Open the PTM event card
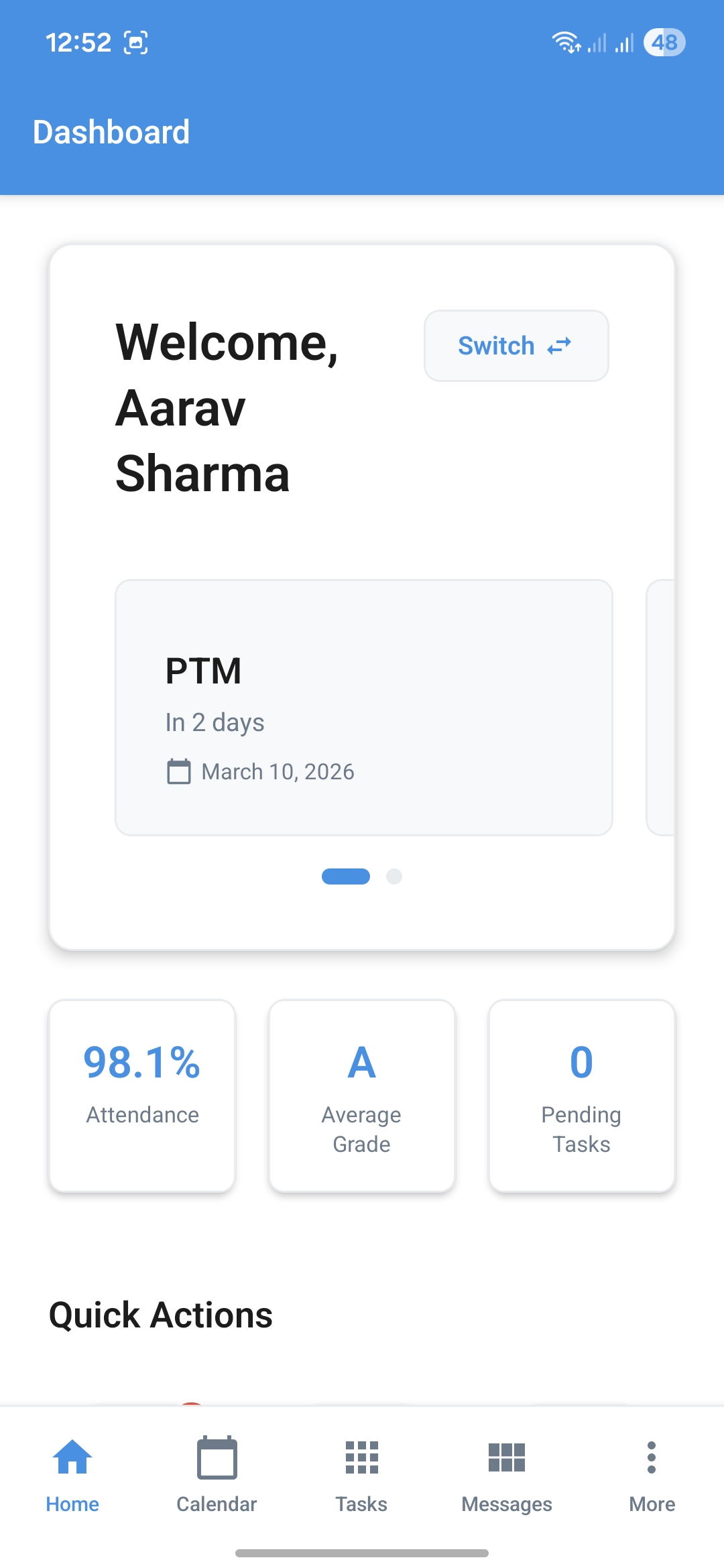The height and width of the screenshot is (1568, 724). tap(365, 707)
